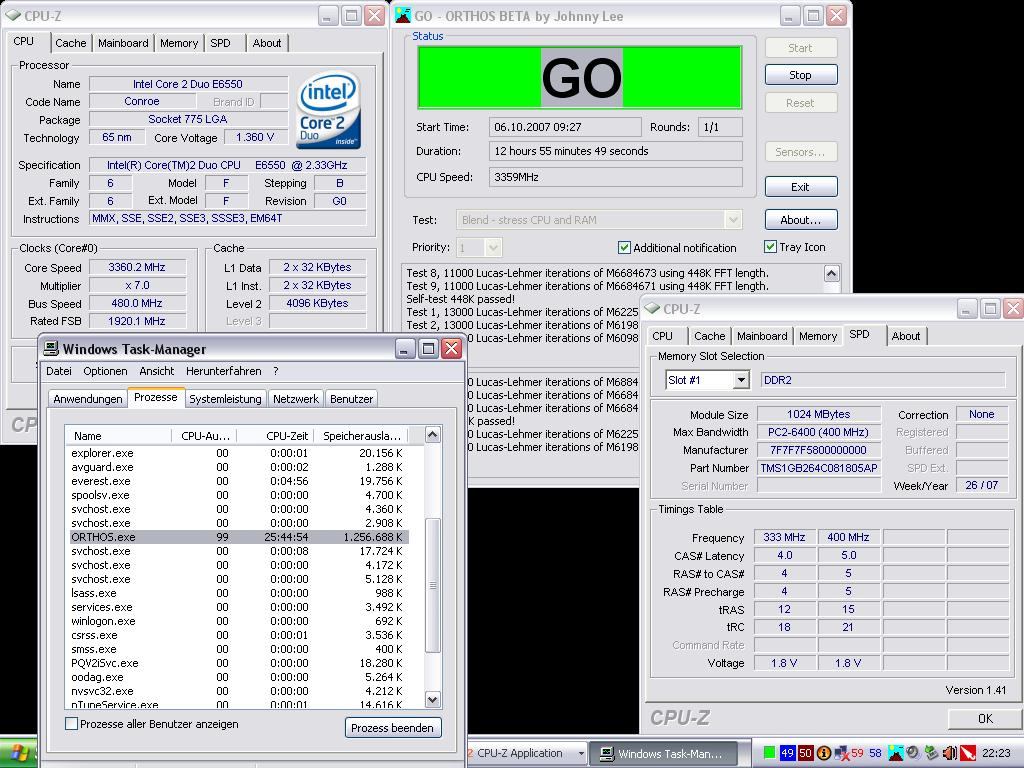Check Prozesse aller Benutzer anzeigen

(x=72, y=724)
